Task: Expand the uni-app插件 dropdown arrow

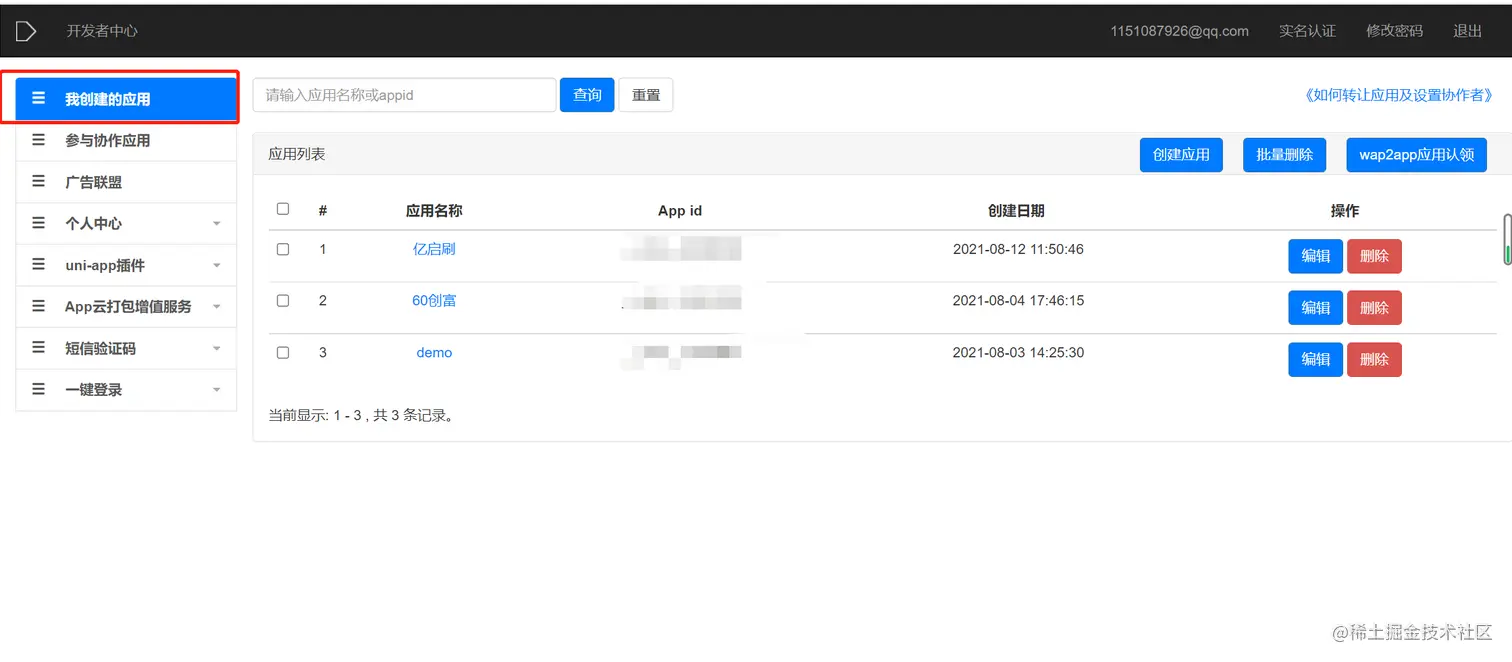Action: tap(217, 266)
